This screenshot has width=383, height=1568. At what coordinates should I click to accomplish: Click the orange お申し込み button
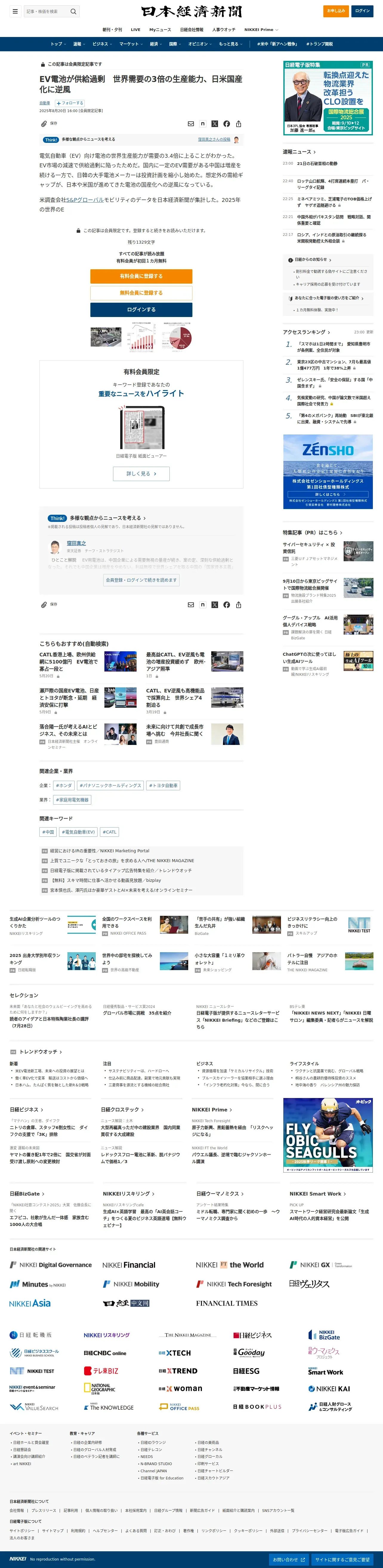pyautogui.click(x=336, y=11)
